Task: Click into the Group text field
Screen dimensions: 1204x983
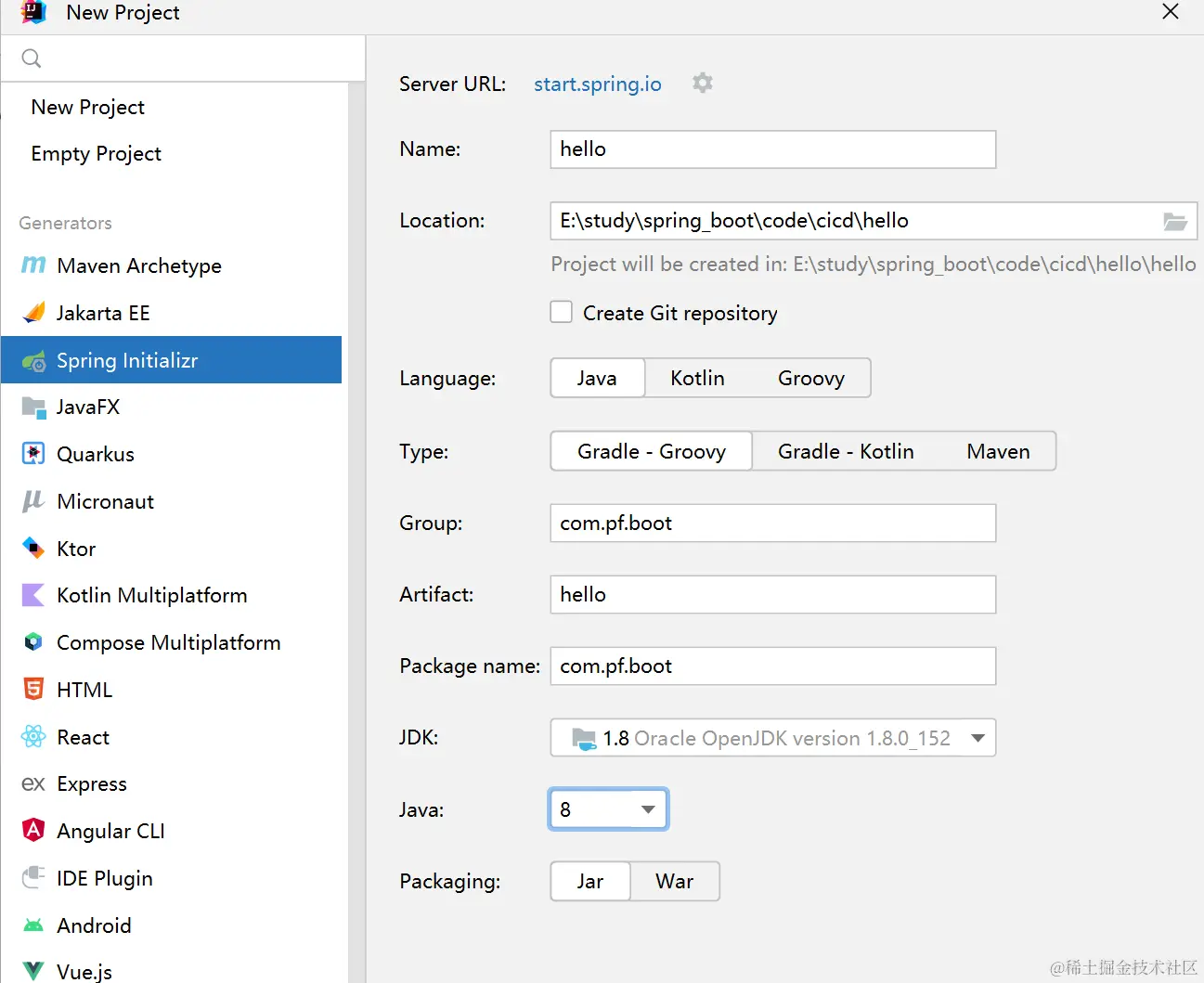Action: point(772,523)
